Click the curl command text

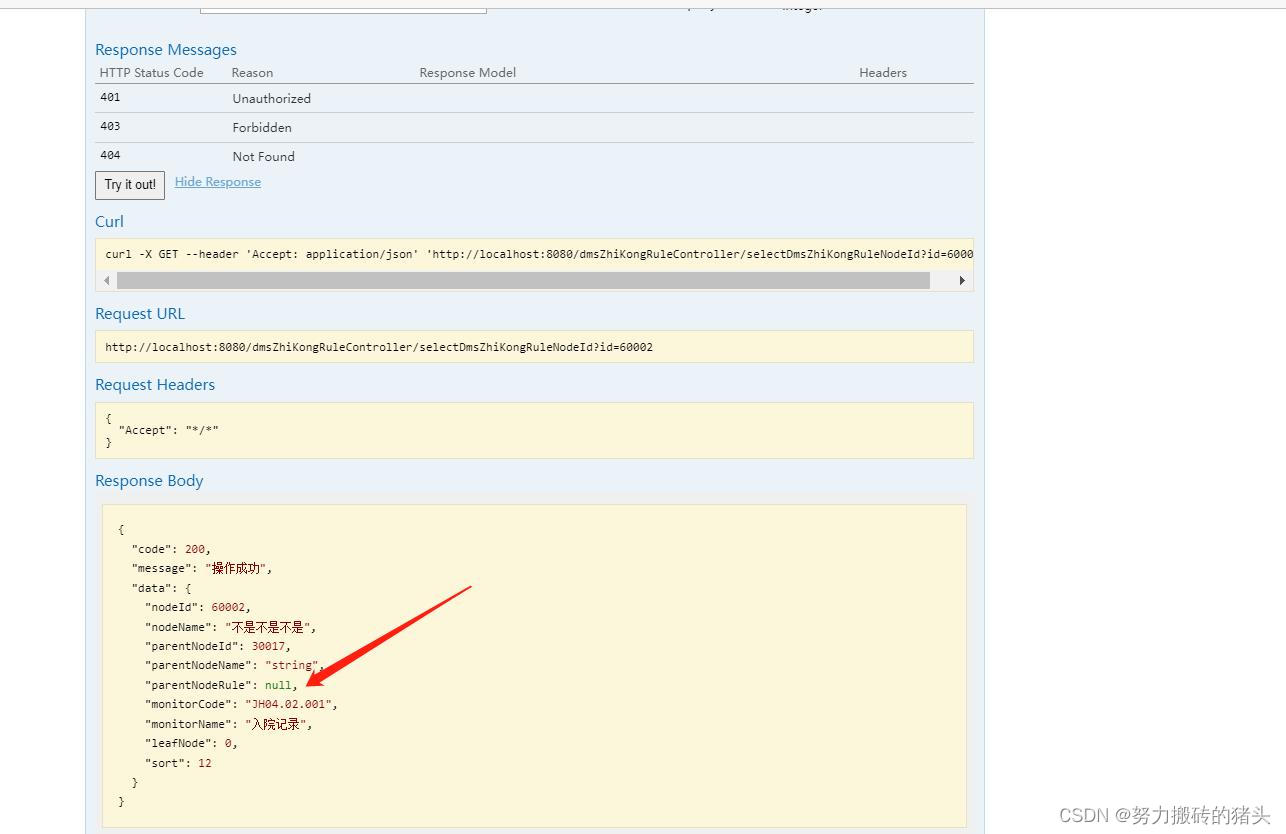coord(539,254)
